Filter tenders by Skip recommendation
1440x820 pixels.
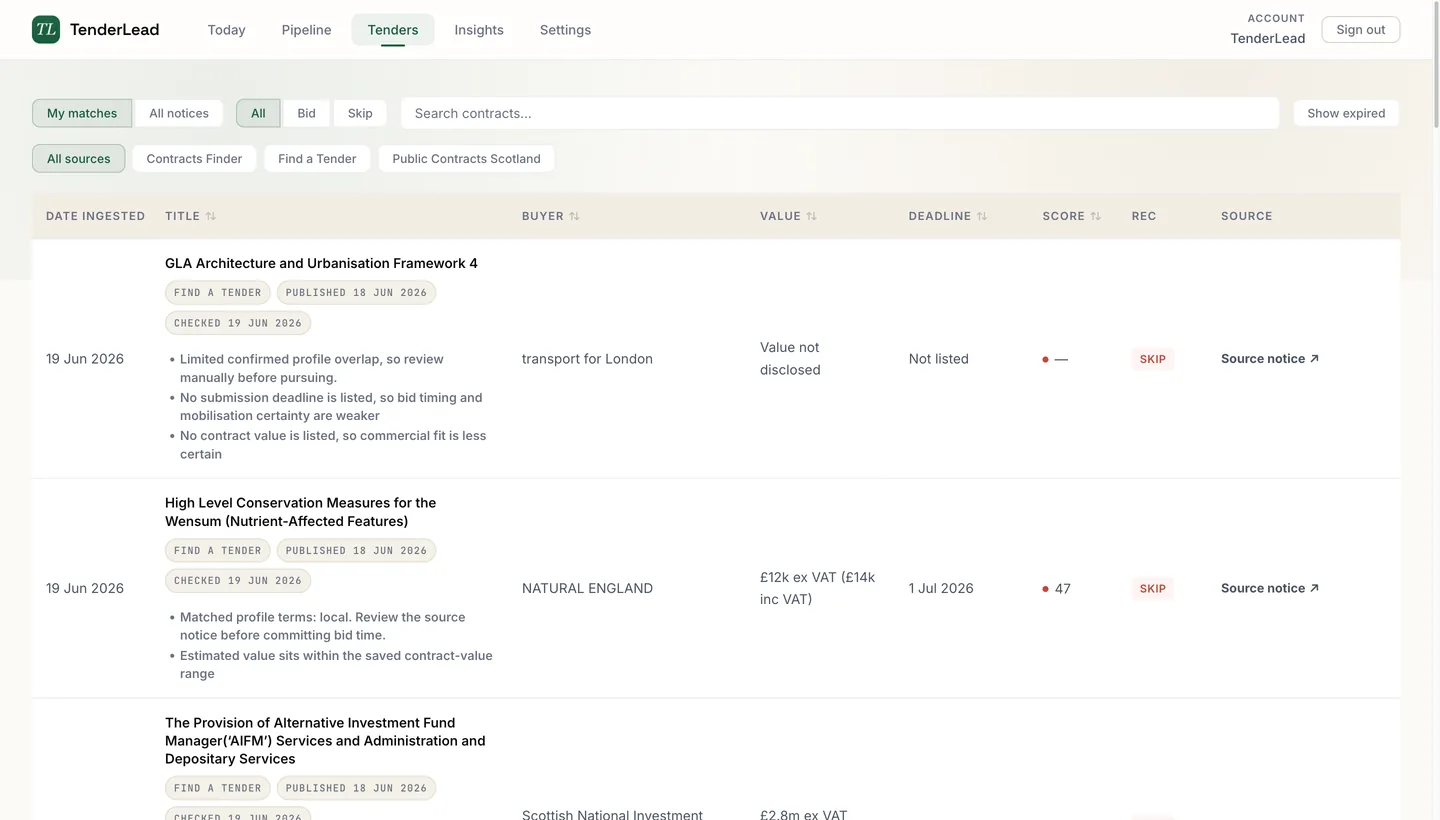(x=360, y=113)
